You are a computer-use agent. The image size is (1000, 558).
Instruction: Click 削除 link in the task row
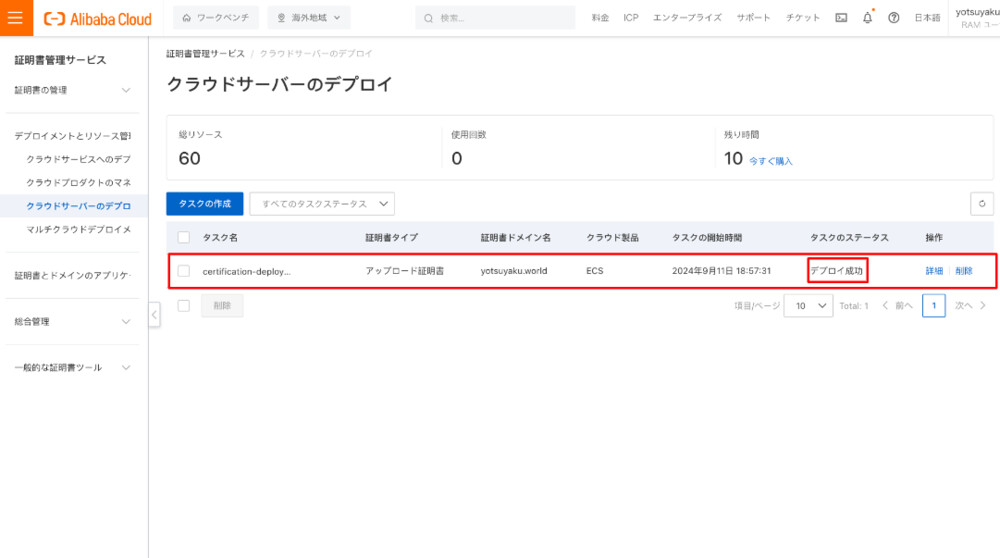click(964, 271)
